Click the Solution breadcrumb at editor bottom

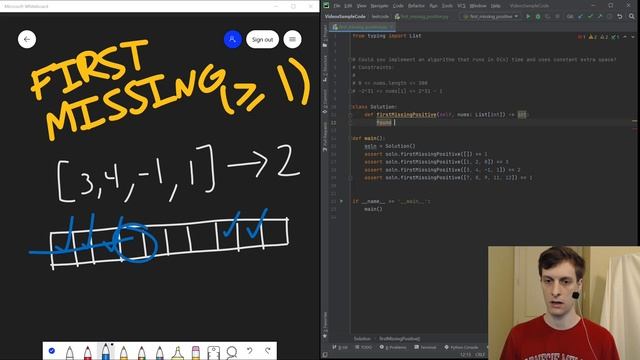362,339
